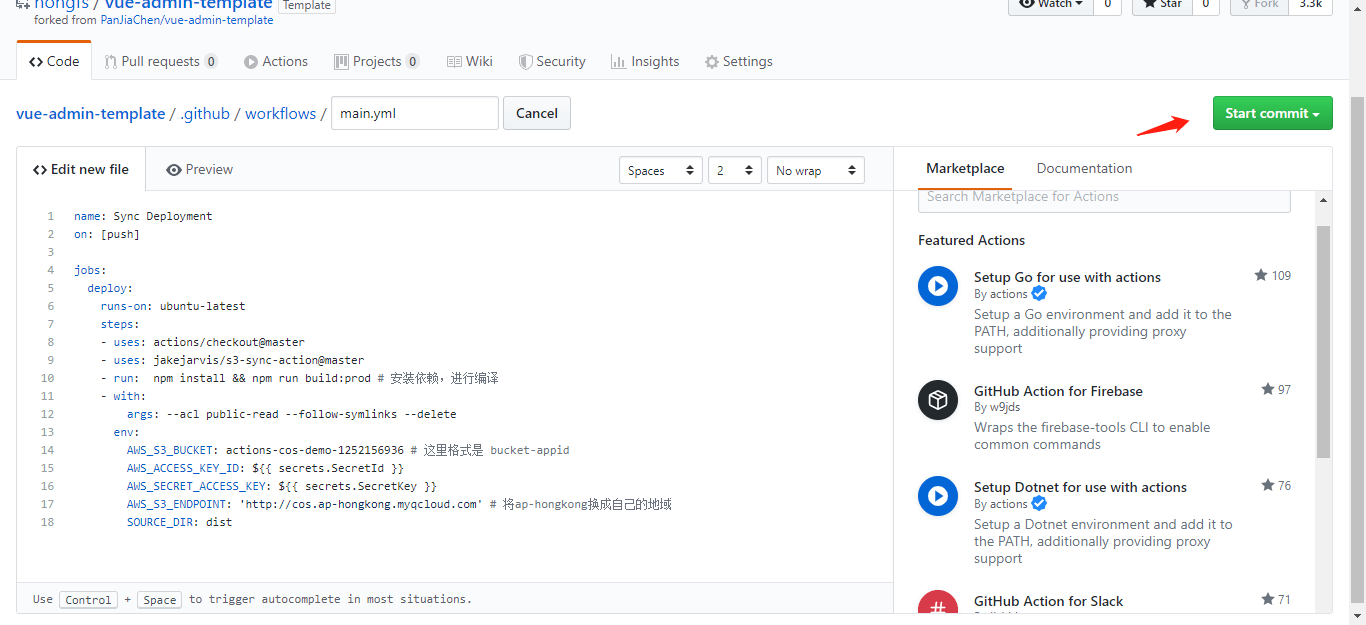
Task: Click the "AWS_SECRET_ACCESS_KEY" line
Action: tap(282, 486)
